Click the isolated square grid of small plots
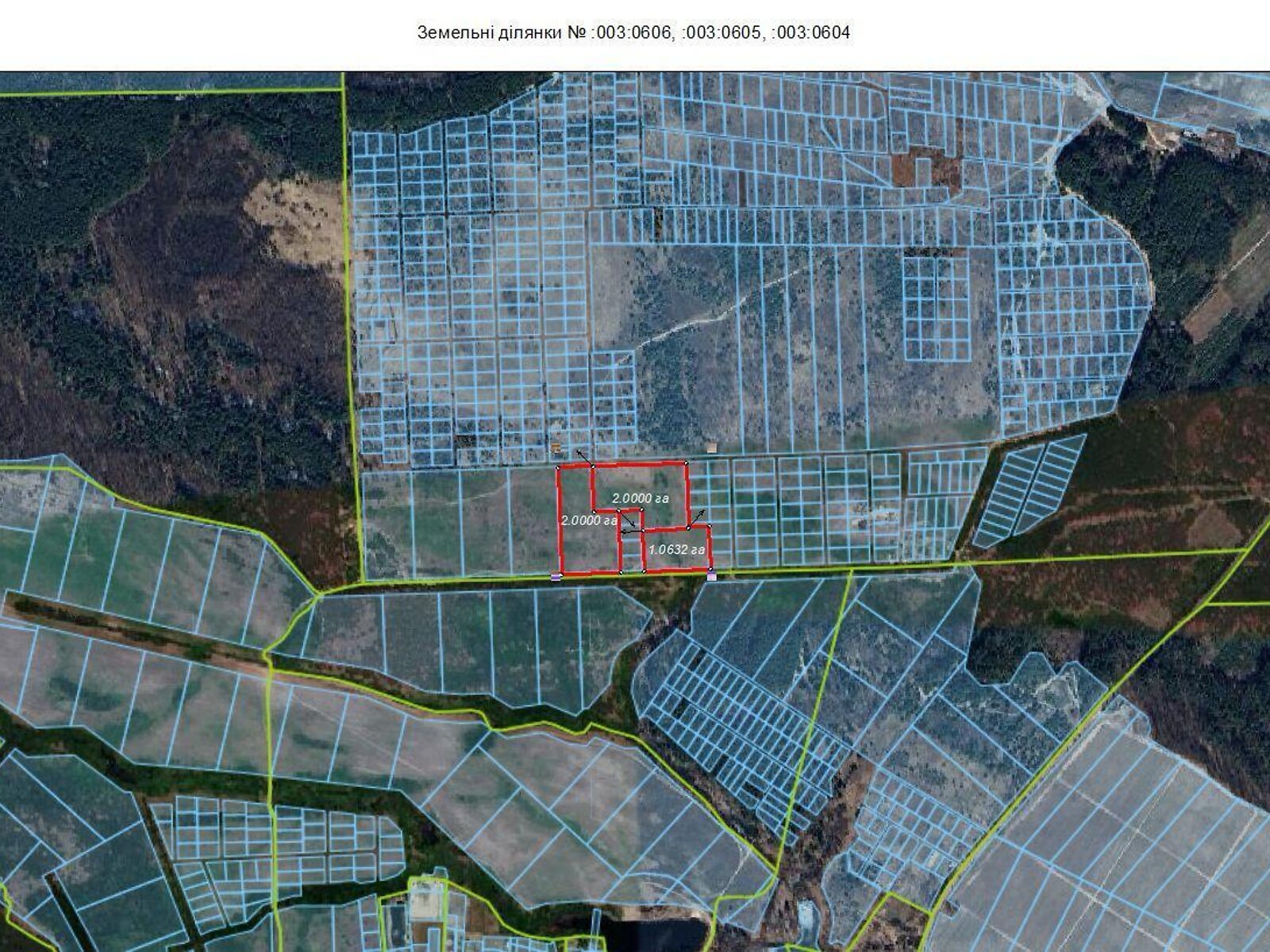Viewport: 1270px width, 952px height. click(937, 308)
